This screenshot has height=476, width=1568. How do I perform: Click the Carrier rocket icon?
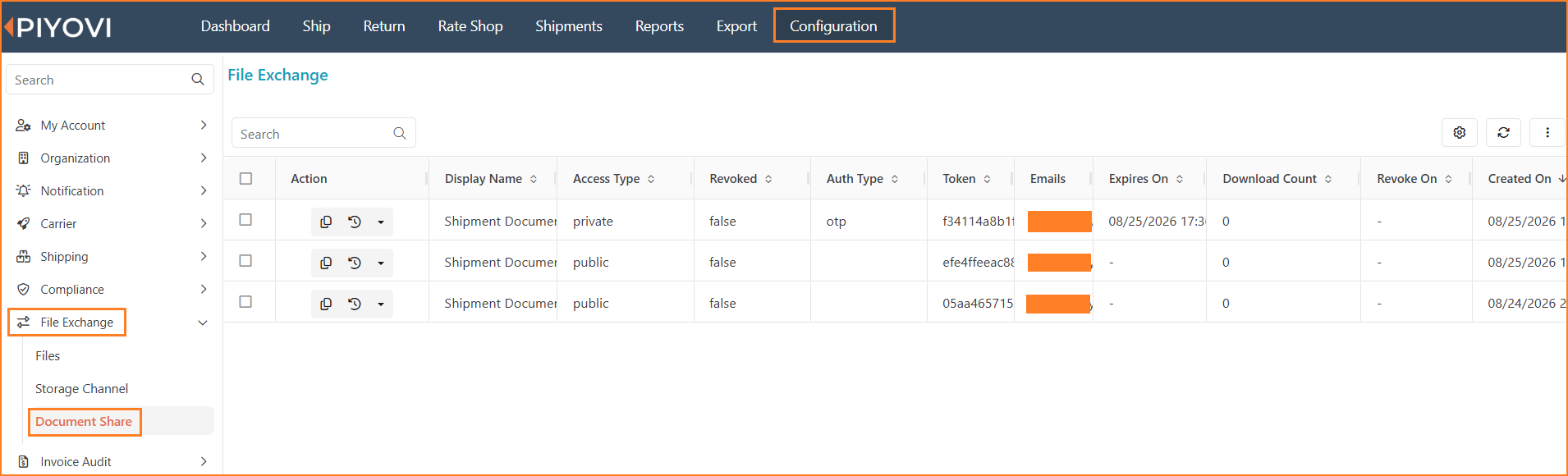point(23,223)
